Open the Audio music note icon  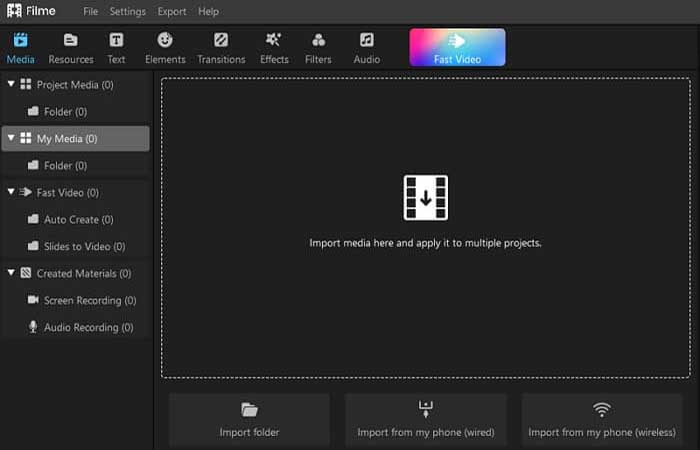pyautogui.click(x=367, y=40)
